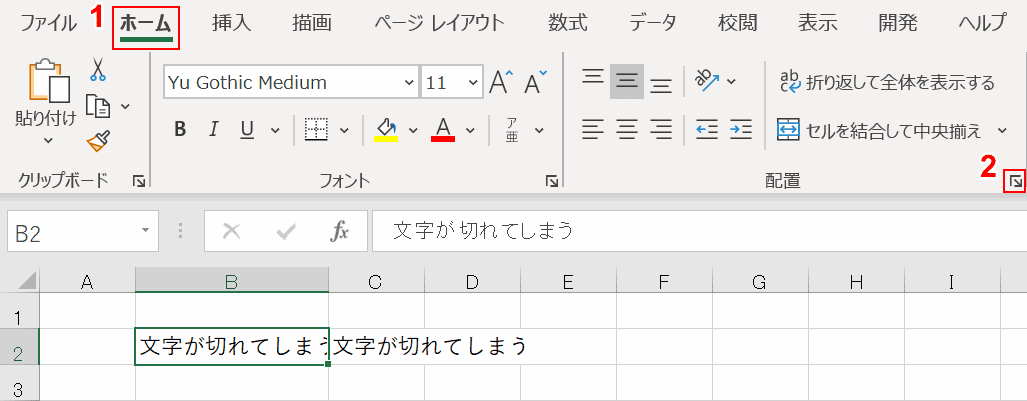
Task: Click cell C2 with 文字が切れてしまう
Action: (377, 347)
